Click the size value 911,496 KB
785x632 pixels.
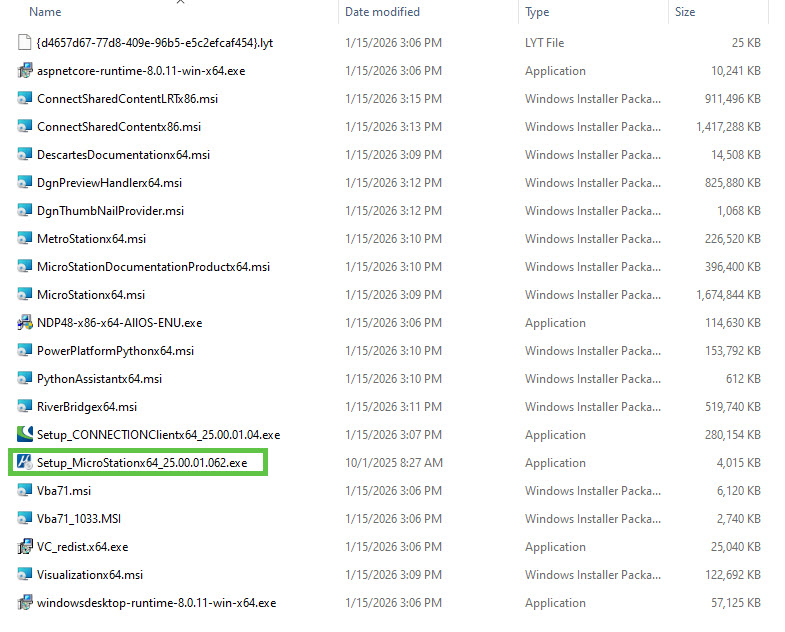click(x=733, y=99)
